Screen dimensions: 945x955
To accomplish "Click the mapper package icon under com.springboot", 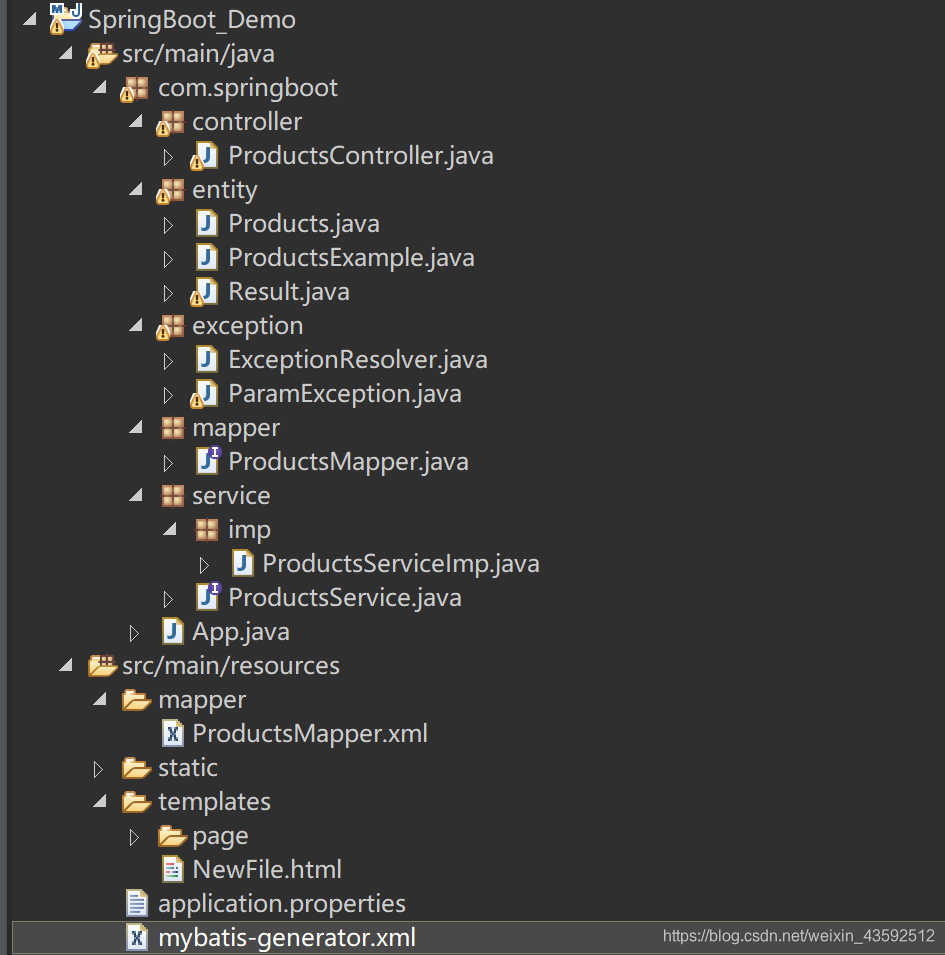I will coord(173,428).
